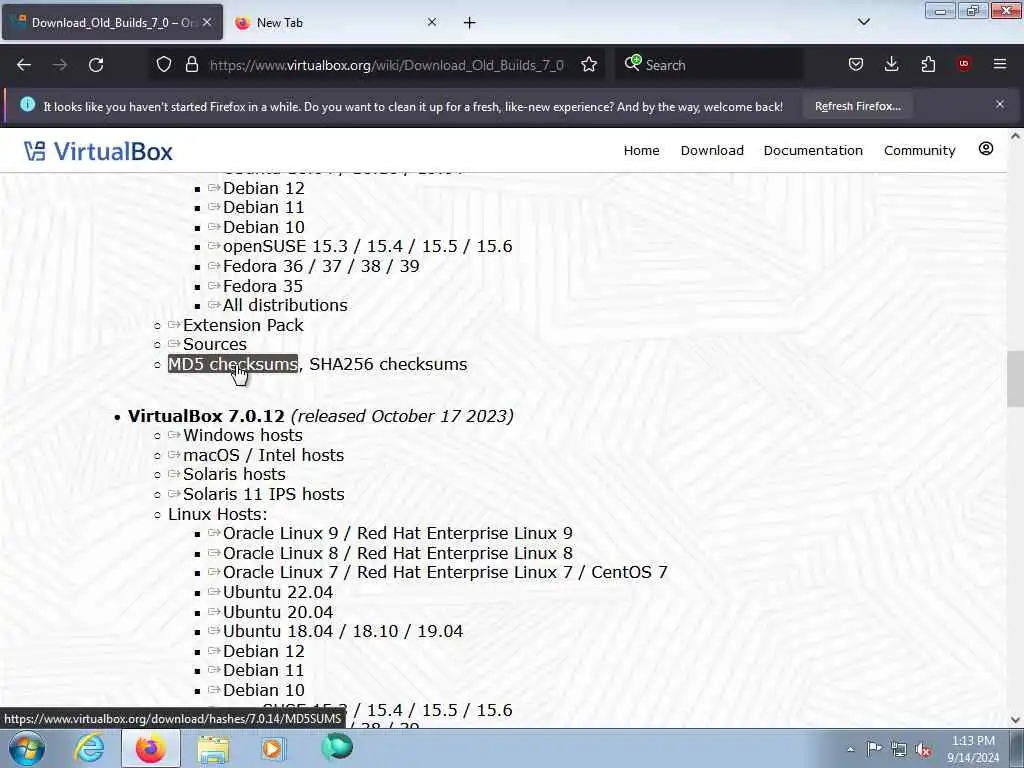Viewport: 1024px width, 768px height.
Task: Open the media player taskbar icon
Action: click(273, 748)
